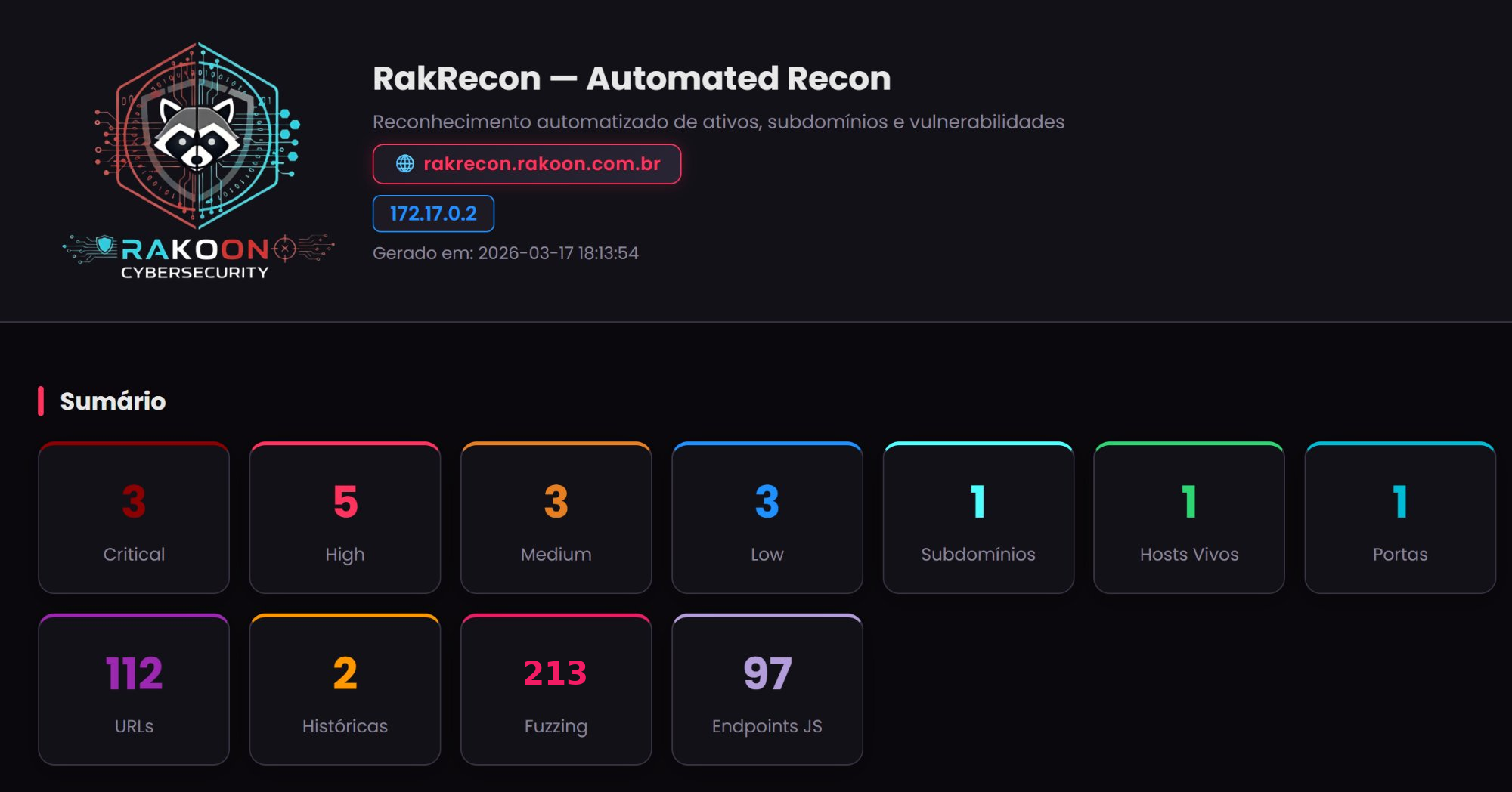Viewport: 1512px width, 792px height.
Task: Open the Endpoints JS card
Action: coord(767,689)
